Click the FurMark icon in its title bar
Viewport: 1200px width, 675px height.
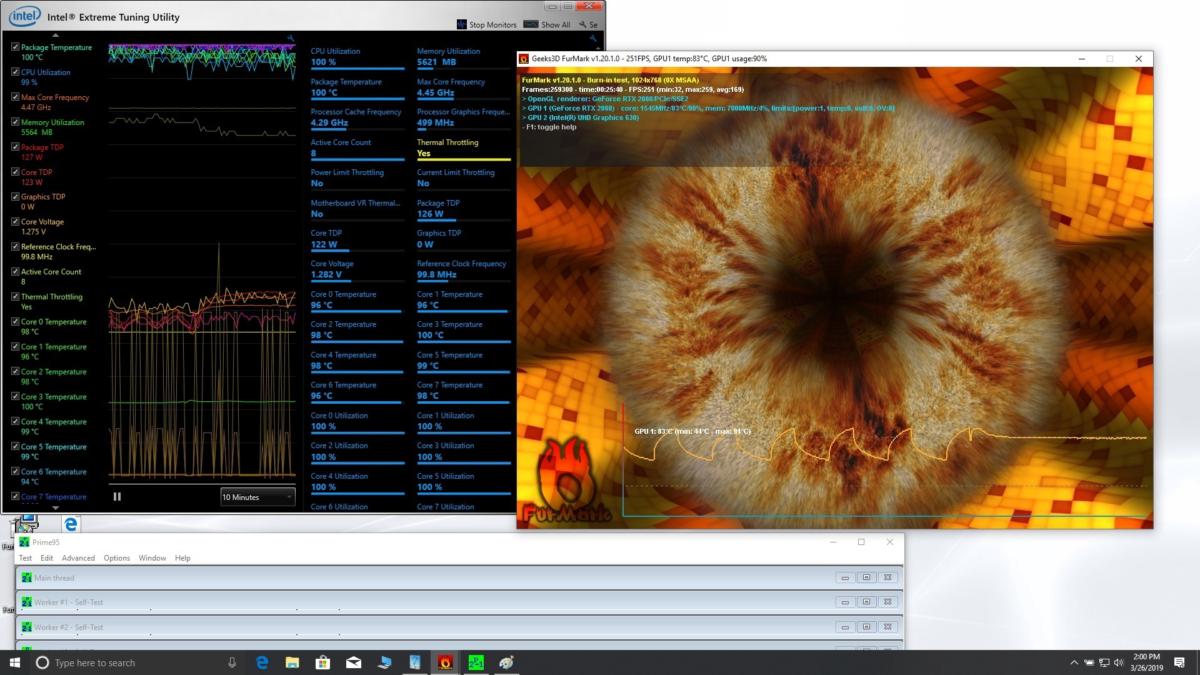[524, 59]
